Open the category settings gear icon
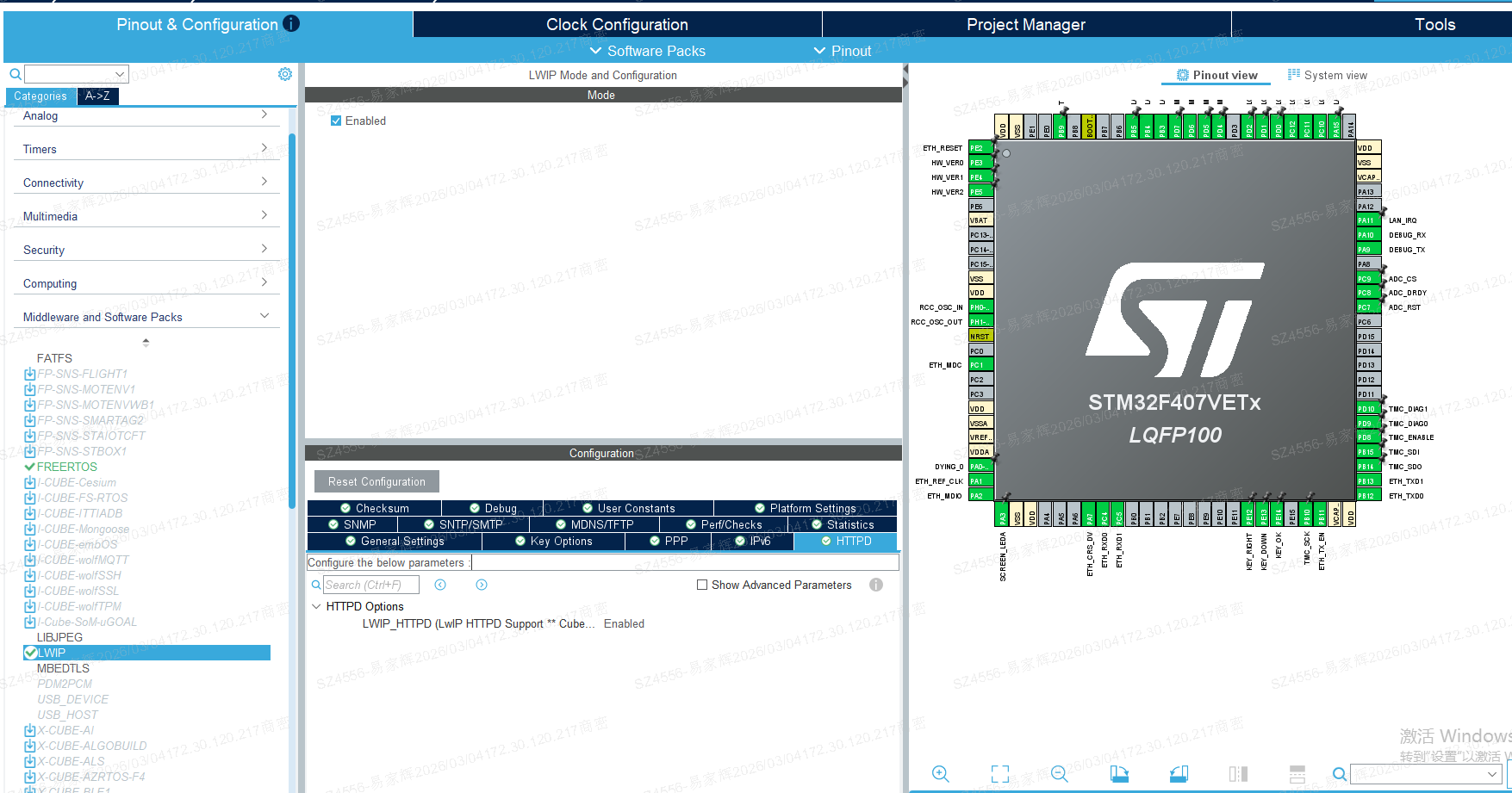Screen dimensions: 1512x793 coord(285,74)
